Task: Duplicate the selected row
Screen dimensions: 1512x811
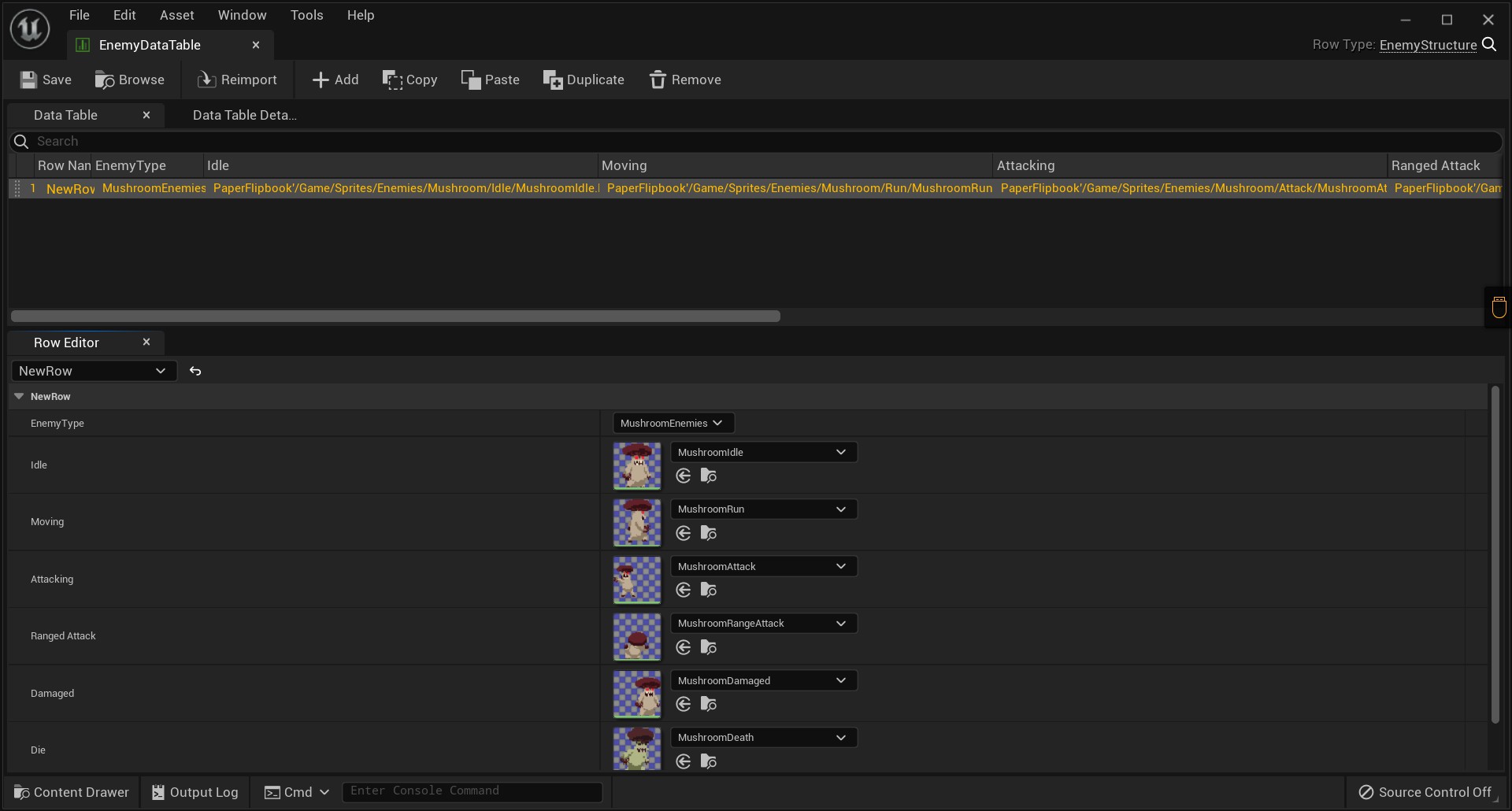Action: [584, 80]
